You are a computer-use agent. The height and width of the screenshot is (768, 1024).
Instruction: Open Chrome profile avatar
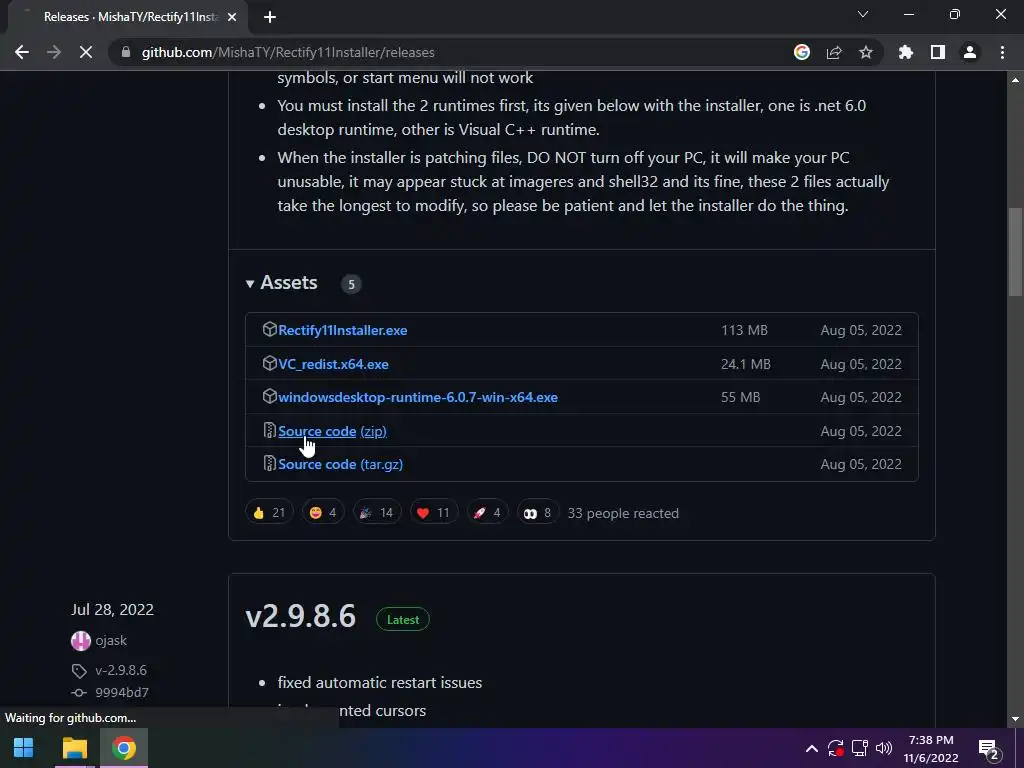(x=970, y=52)
